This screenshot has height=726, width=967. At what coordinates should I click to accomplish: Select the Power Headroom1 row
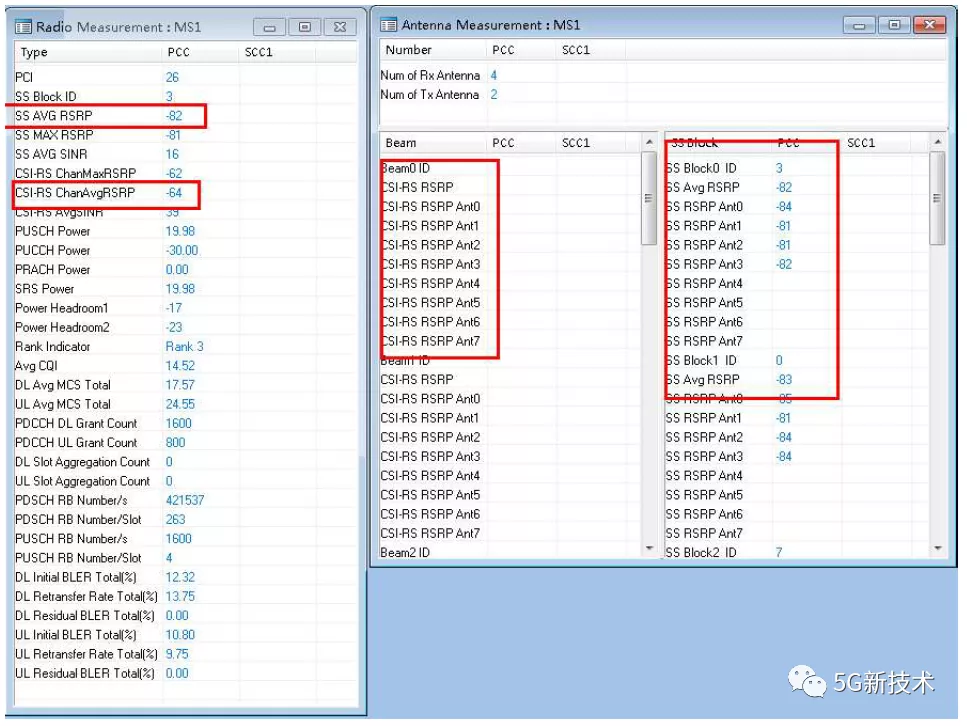coord(185,308)
